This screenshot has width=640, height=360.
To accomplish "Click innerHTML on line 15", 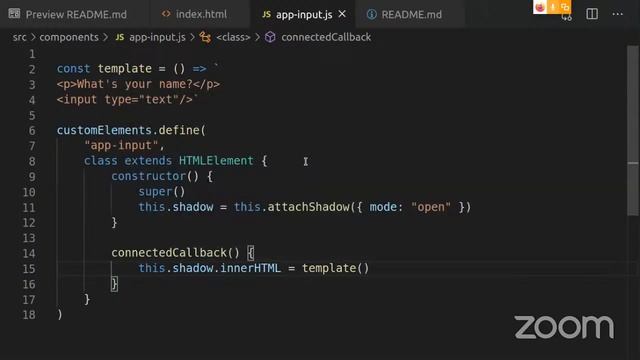I will [250, 268].
